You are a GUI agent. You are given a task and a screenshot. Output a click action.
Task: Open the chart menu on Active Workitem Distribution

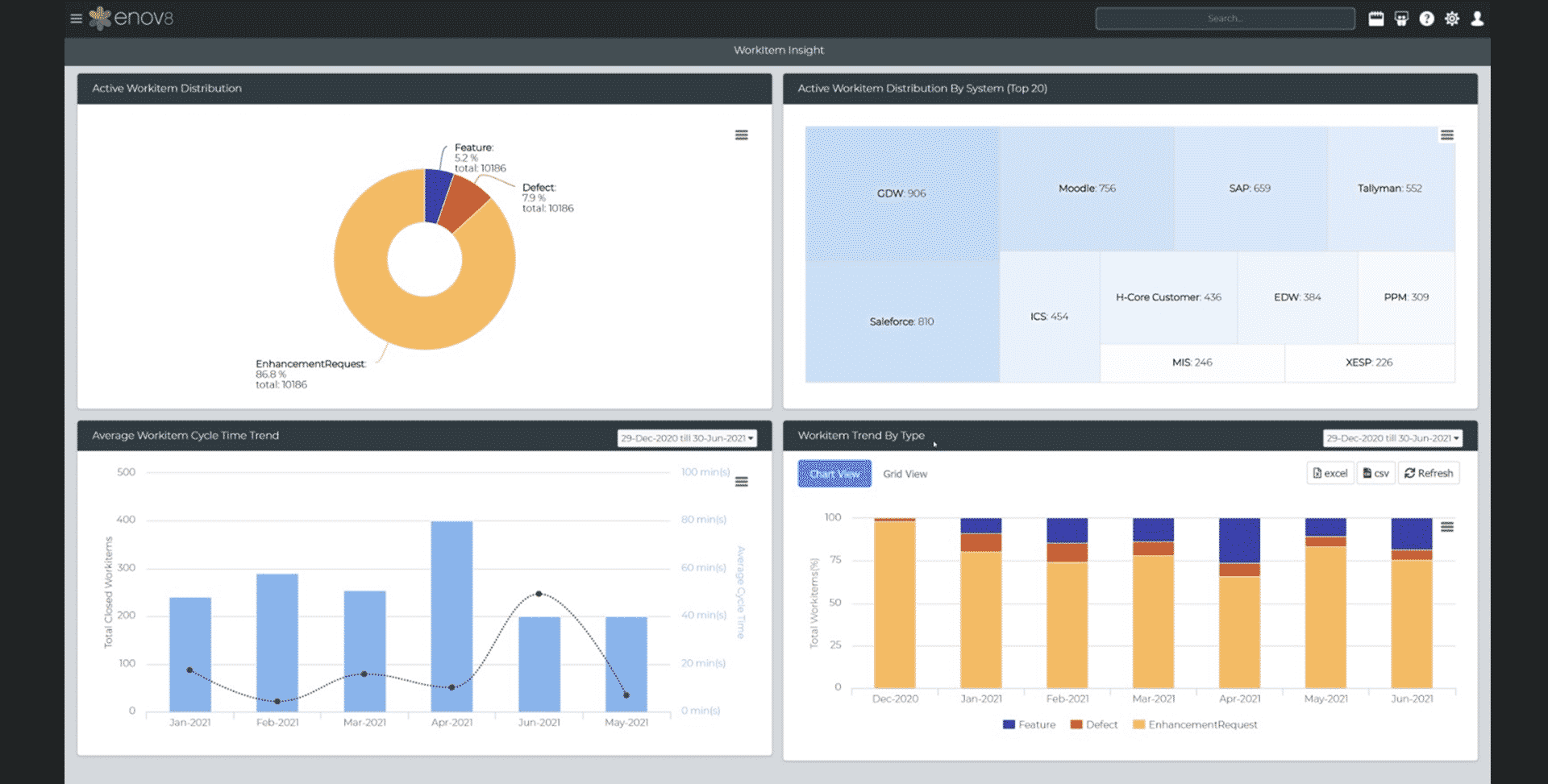741,135
